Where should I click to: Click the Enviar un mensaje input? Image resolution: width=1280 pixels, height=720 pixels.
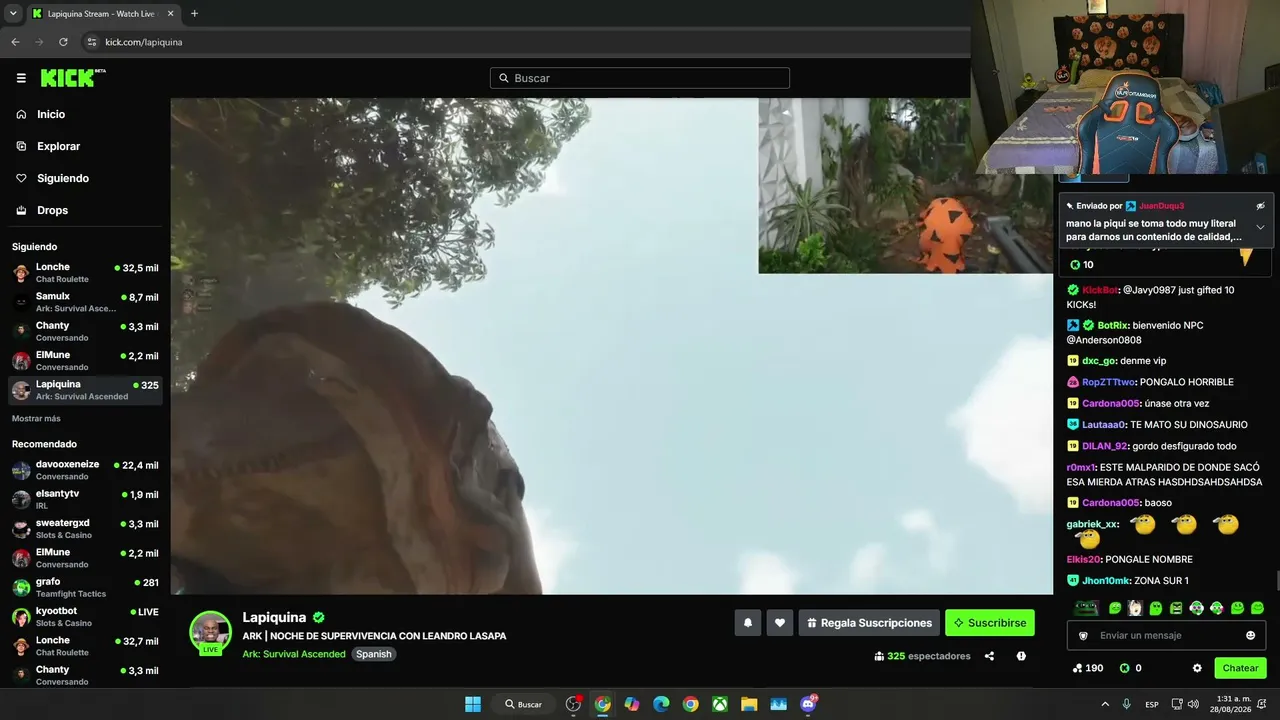tap(1166, 635)
